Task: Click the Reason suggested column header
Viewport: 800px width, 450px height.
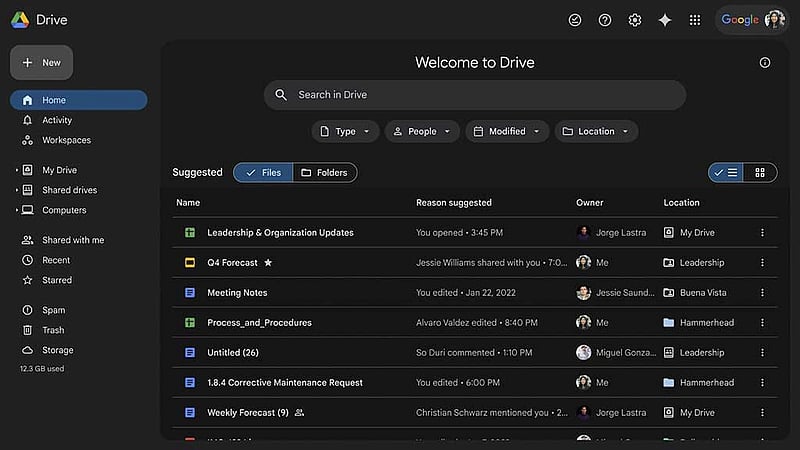Action: (454, 203)
